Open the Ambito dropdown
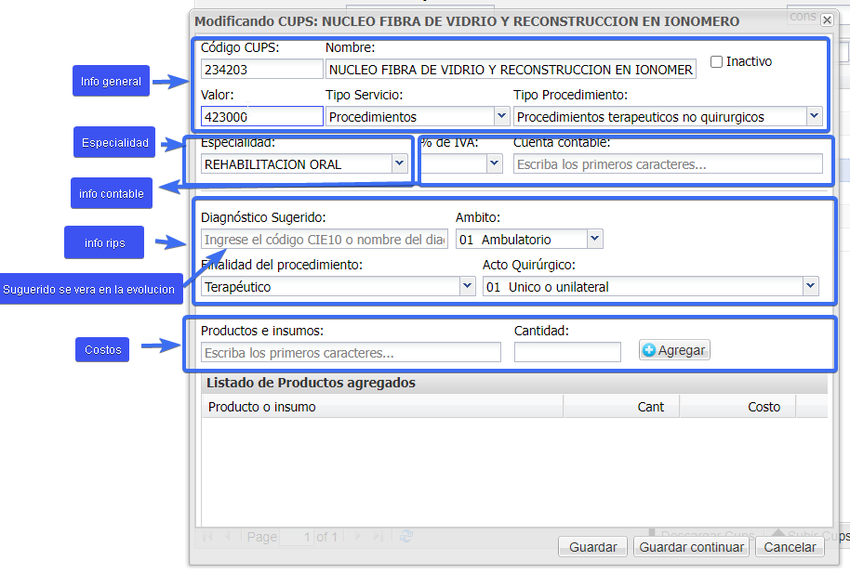The width and height of the screenshot is (850, 587). click(x=595, y=238)
